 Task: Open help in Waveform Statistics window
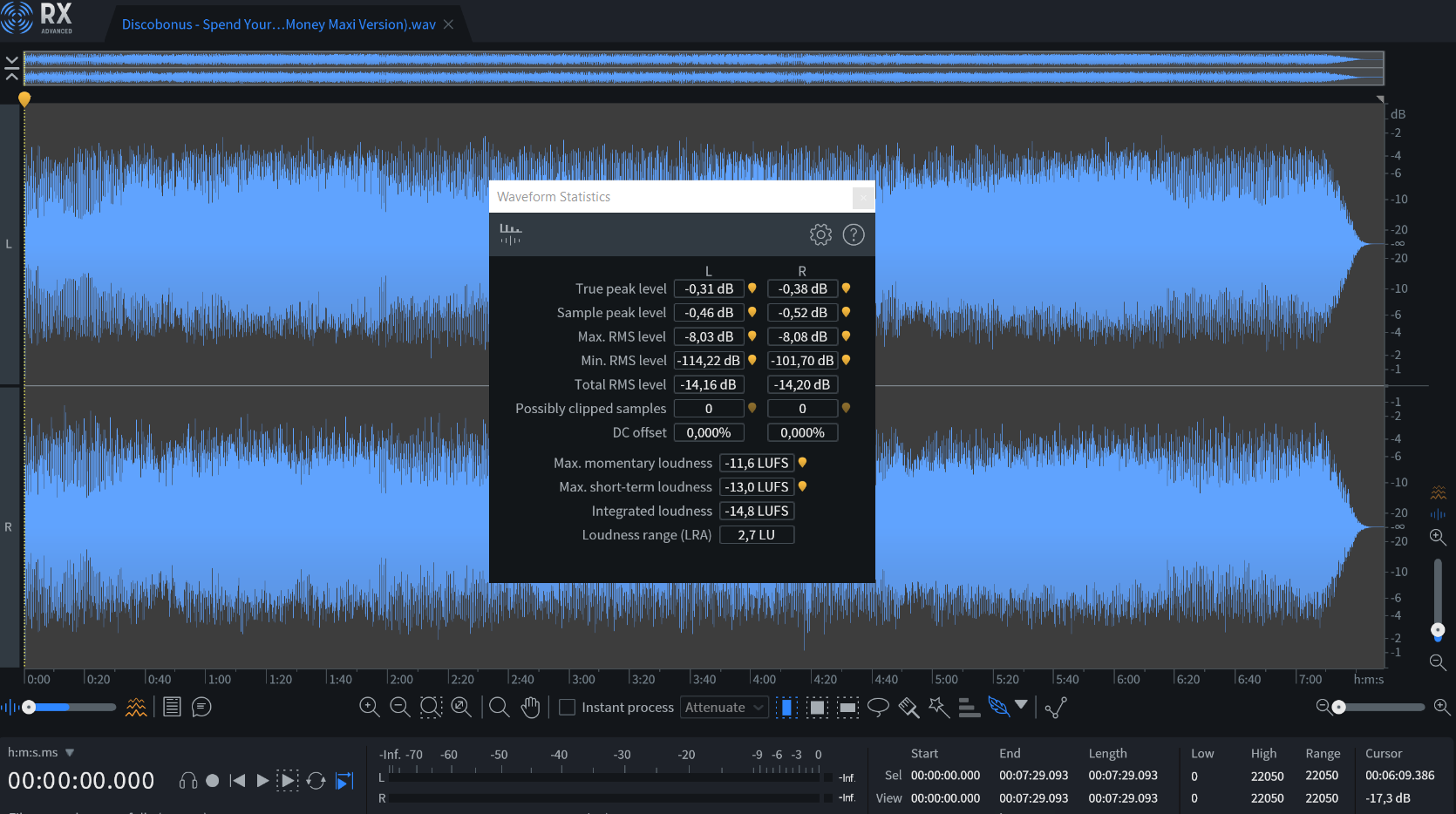click(x=854, y=234)
